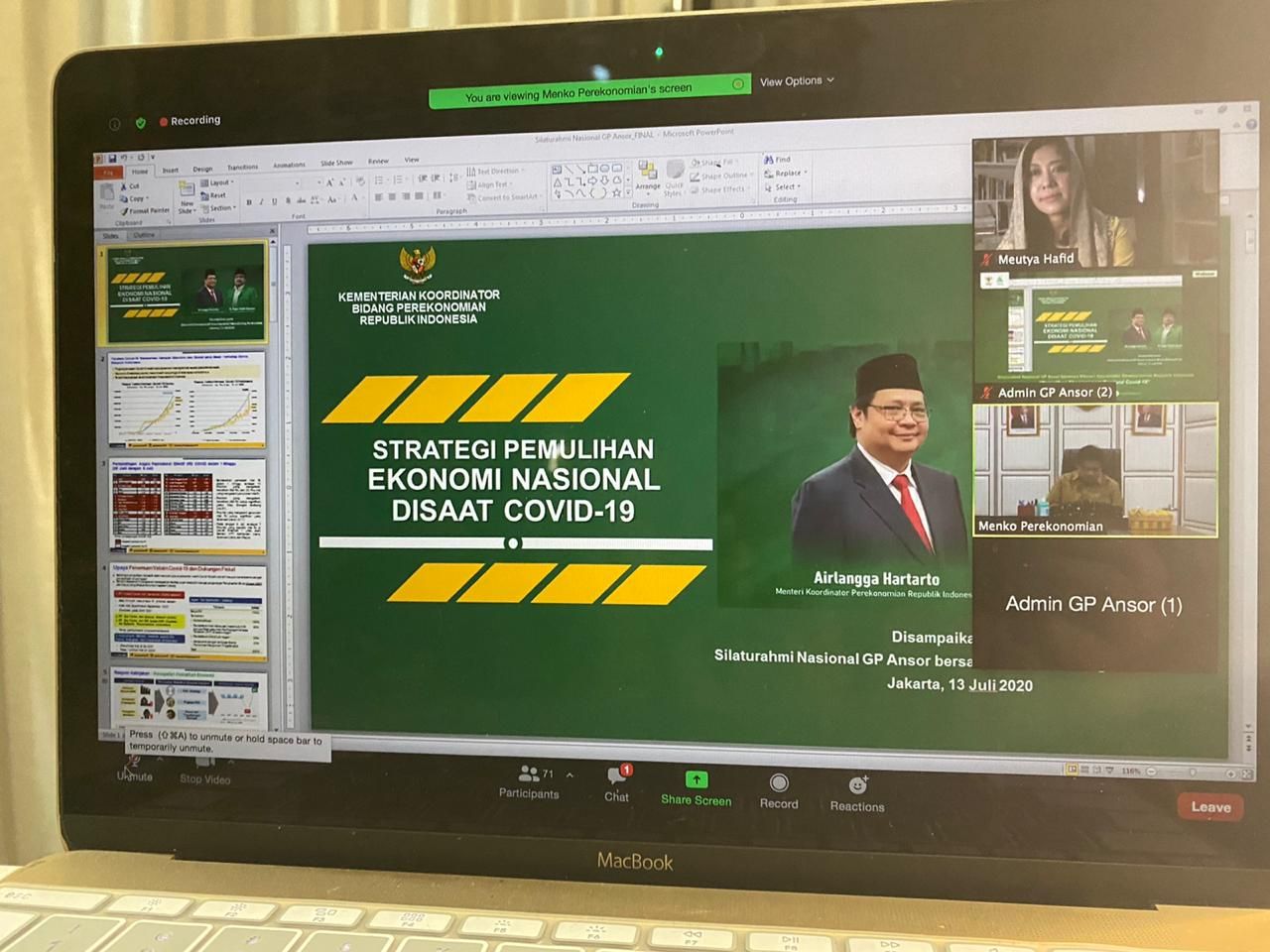Open the Reactions emoji icon
The image size is (1270, 952).
858,785
